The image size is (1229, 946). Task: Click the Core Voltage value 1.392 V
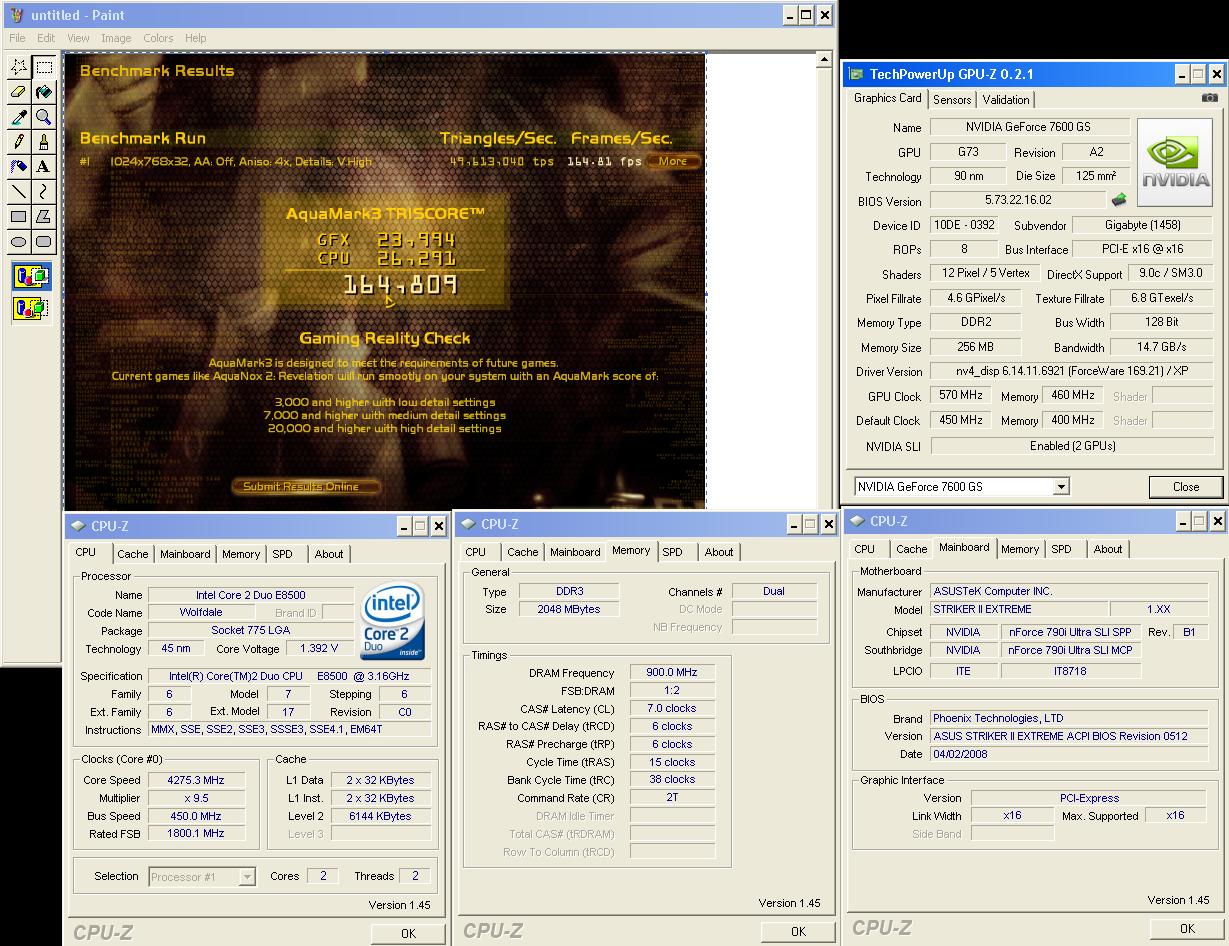[x=319, y=649]
